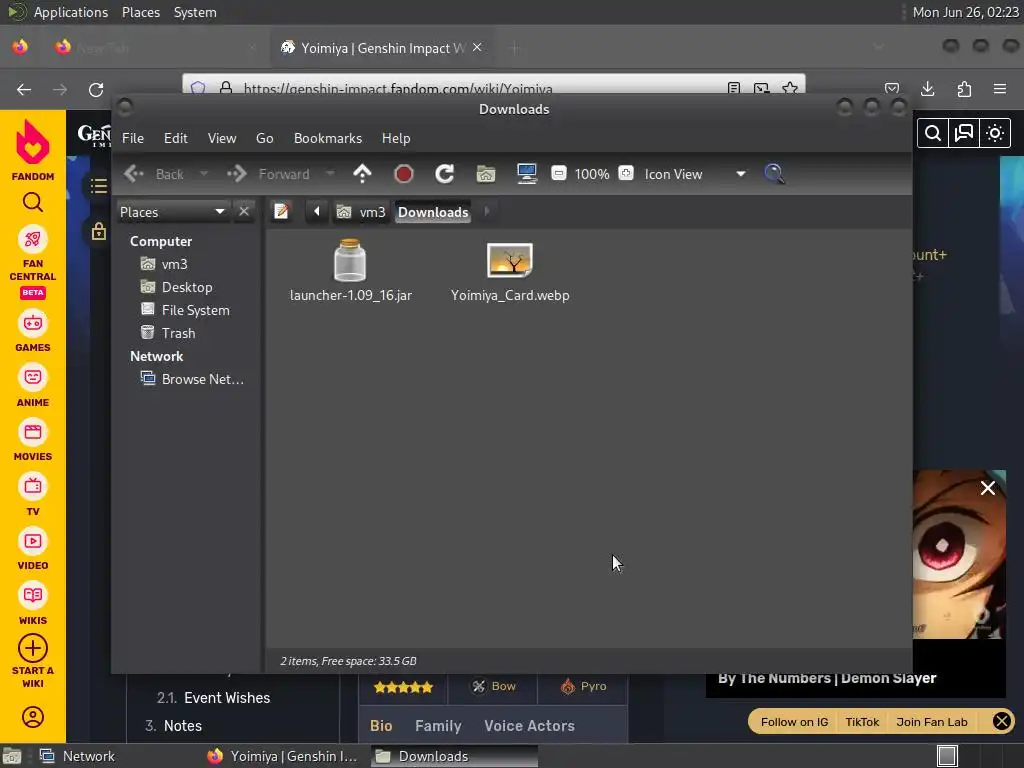This screenshot has width=1024, height=768.
Task: Go up to parent folder arrow
Action: coord(362,174)
